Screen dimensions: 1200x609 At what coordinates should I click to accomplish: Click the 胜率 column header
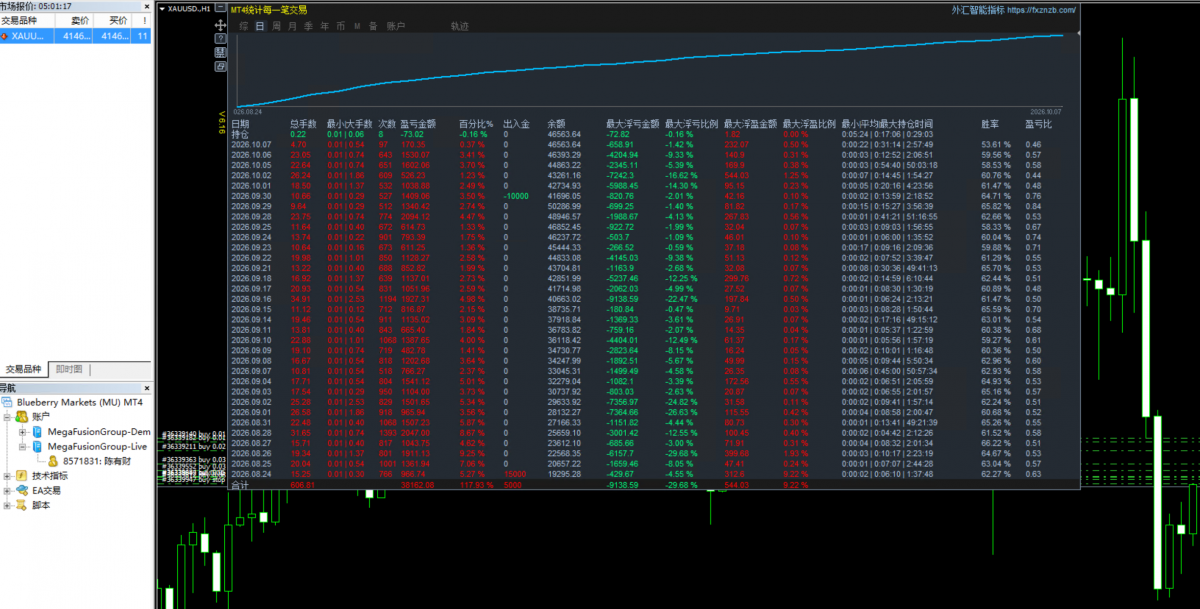990,124
